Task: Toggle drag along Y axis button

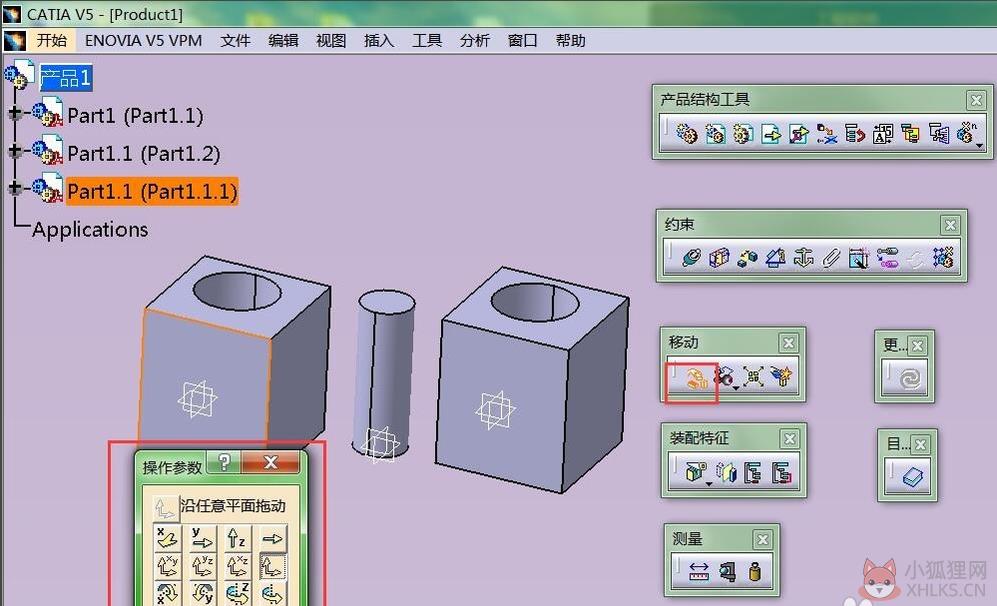Action: point(203,539)
